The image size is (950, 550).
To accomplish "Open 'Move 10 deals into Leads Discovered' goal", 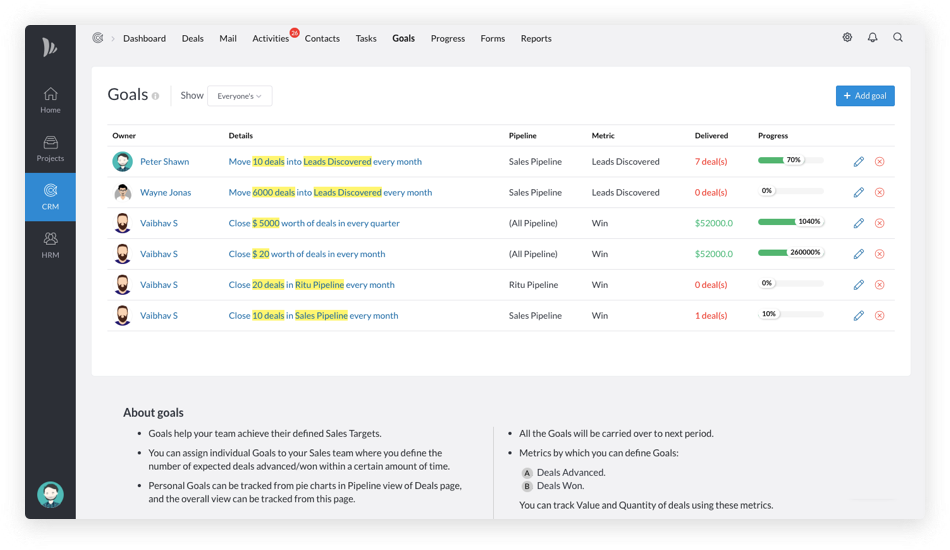I will (325, 162).
